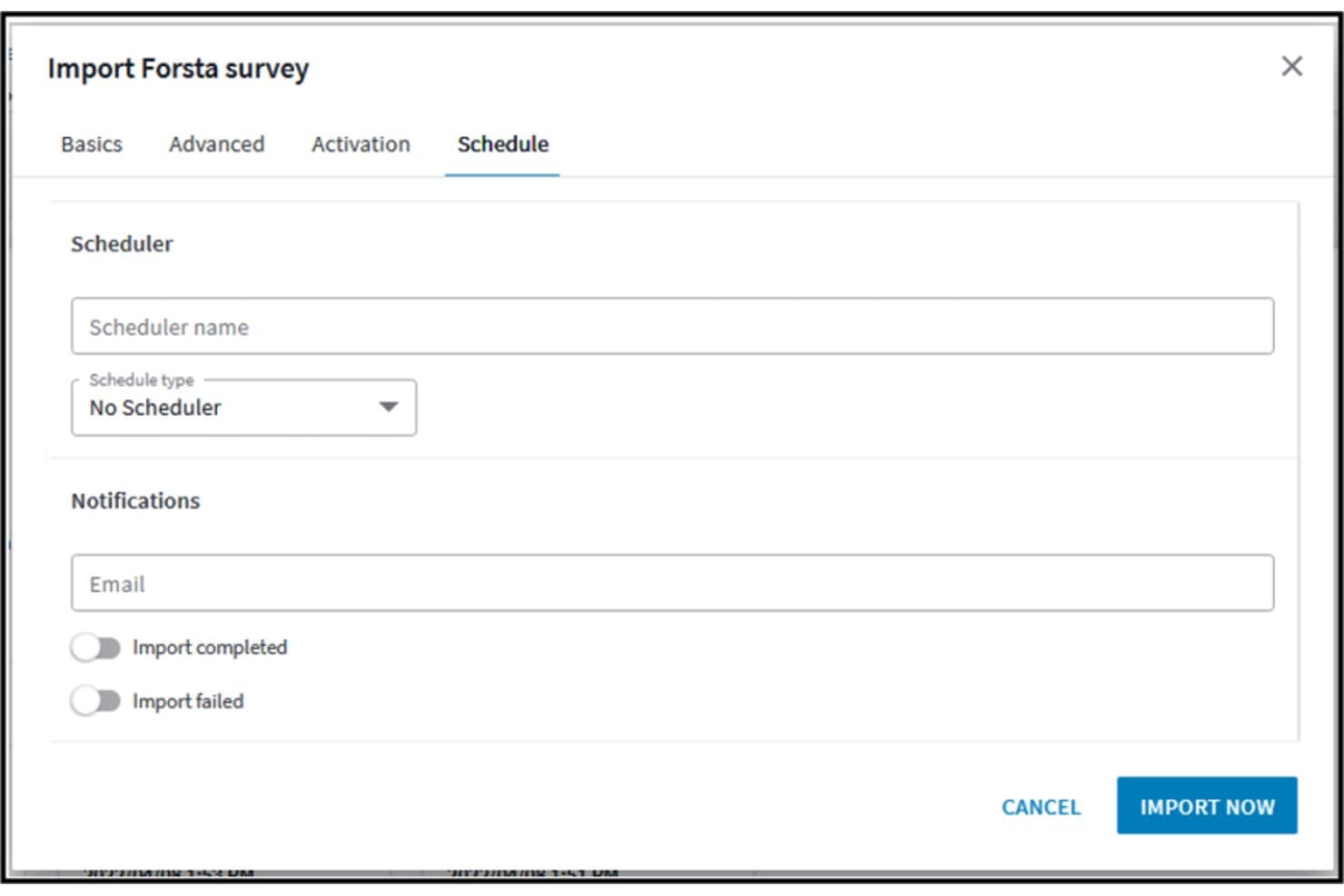Turn on the Import failed toggle
1344x896 pixels.
point(95,701)
